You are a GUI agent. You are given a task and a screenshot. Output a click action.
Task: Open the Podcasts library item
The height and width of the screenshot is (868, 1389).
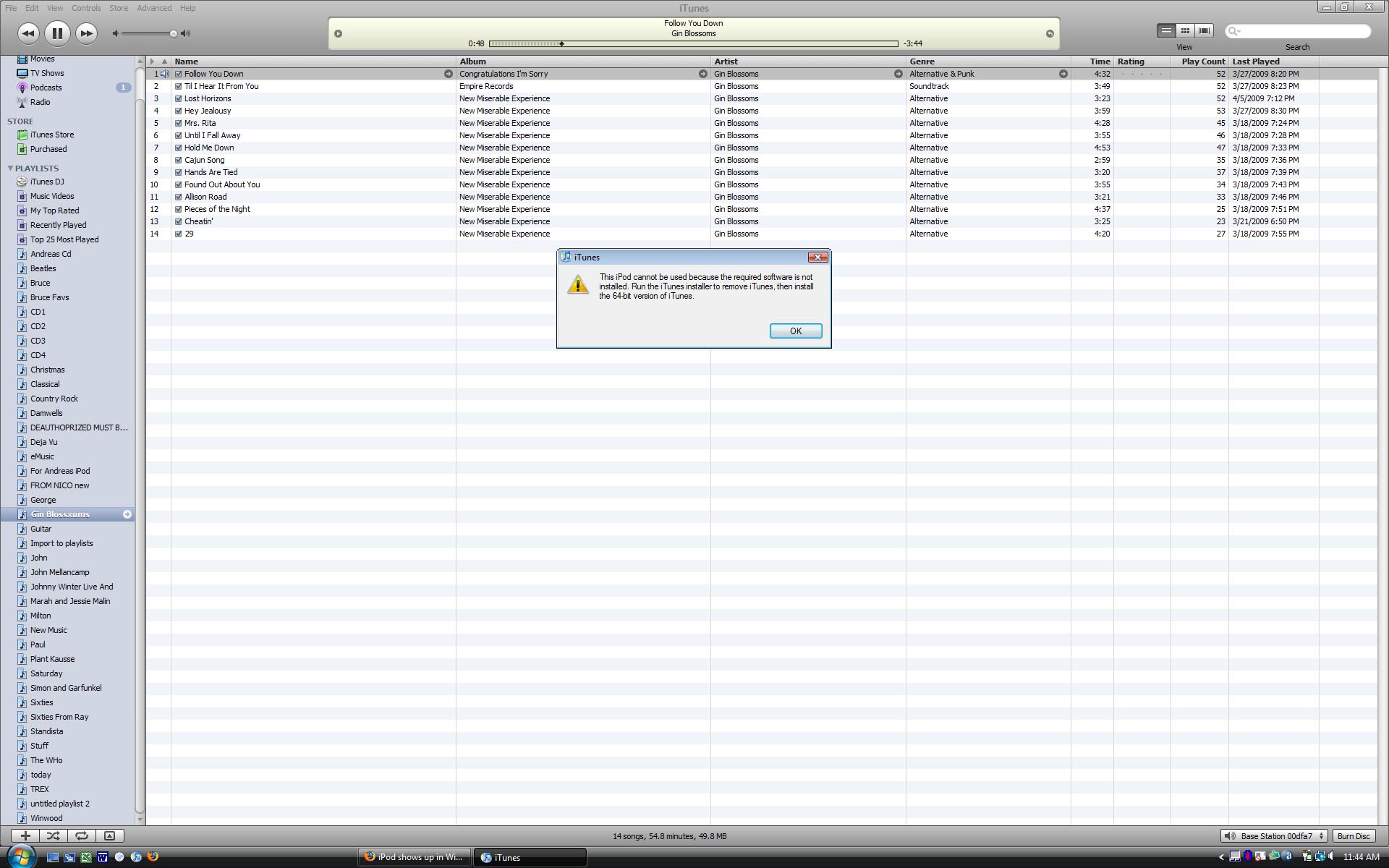(46, 88)
